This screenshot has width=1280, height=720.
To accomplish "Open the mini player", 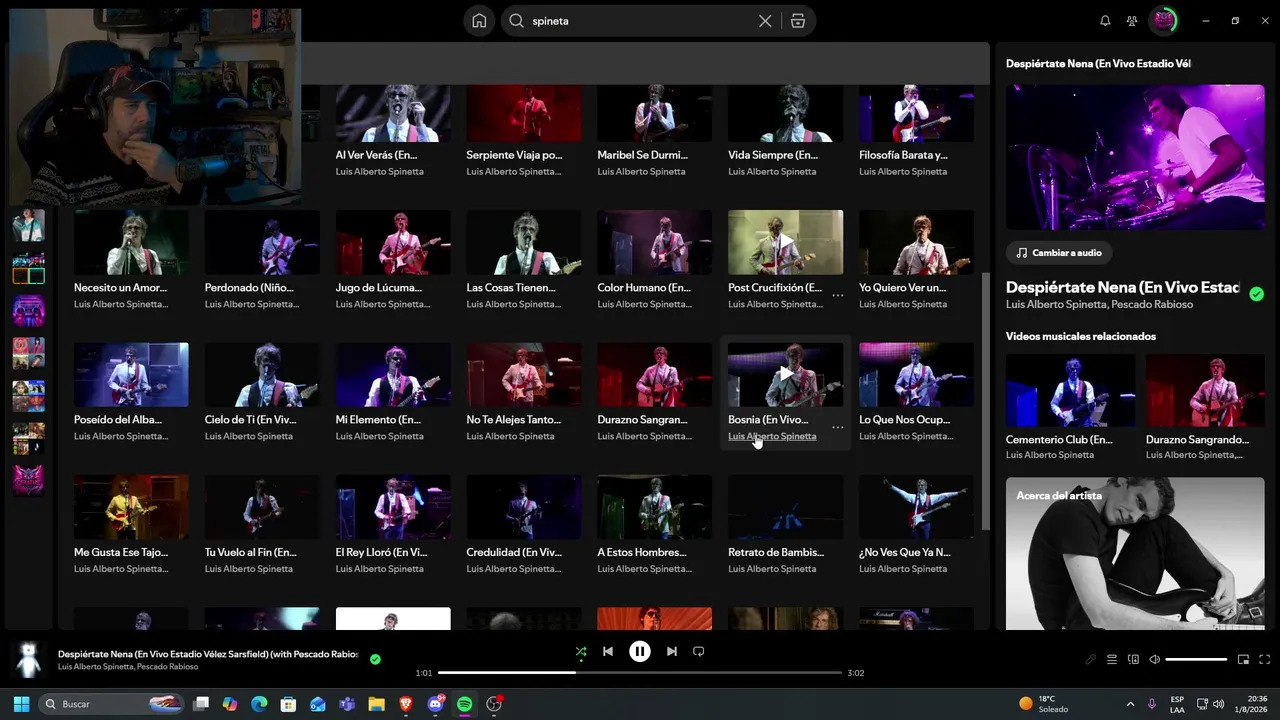I will click(x=1244, y=660).
